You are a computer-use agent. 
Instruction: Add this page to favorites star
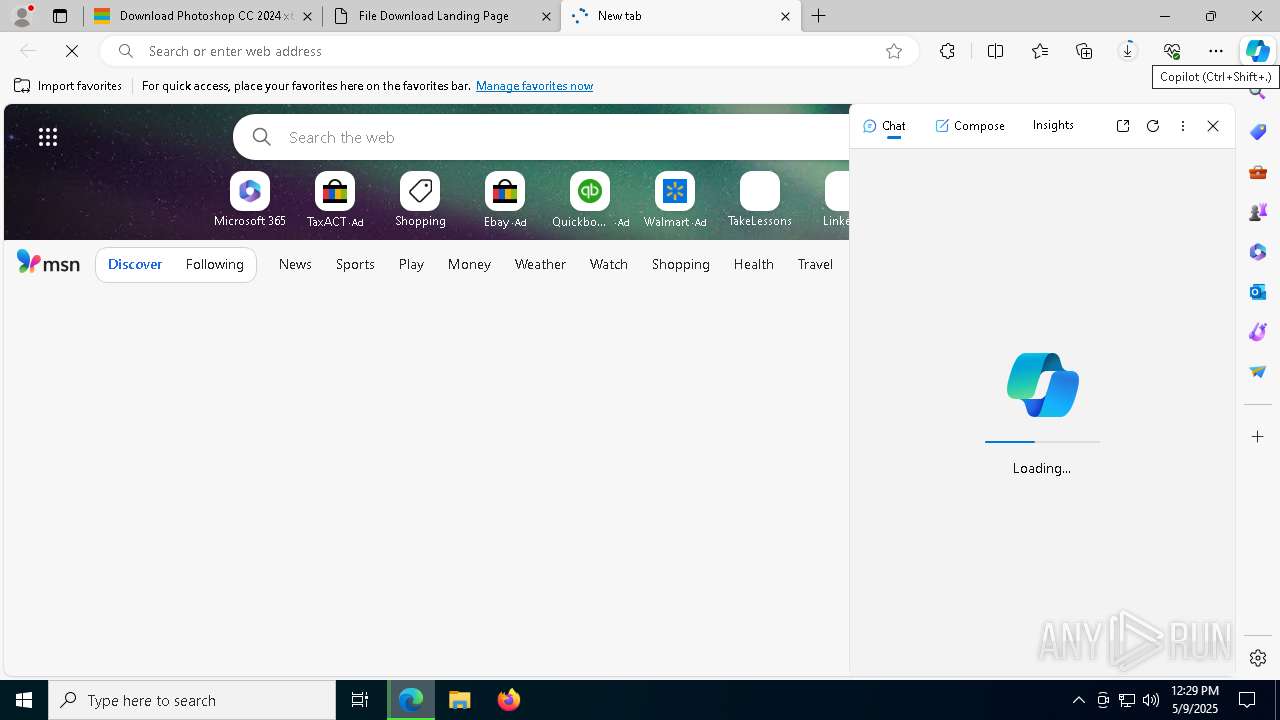point(894,51)
